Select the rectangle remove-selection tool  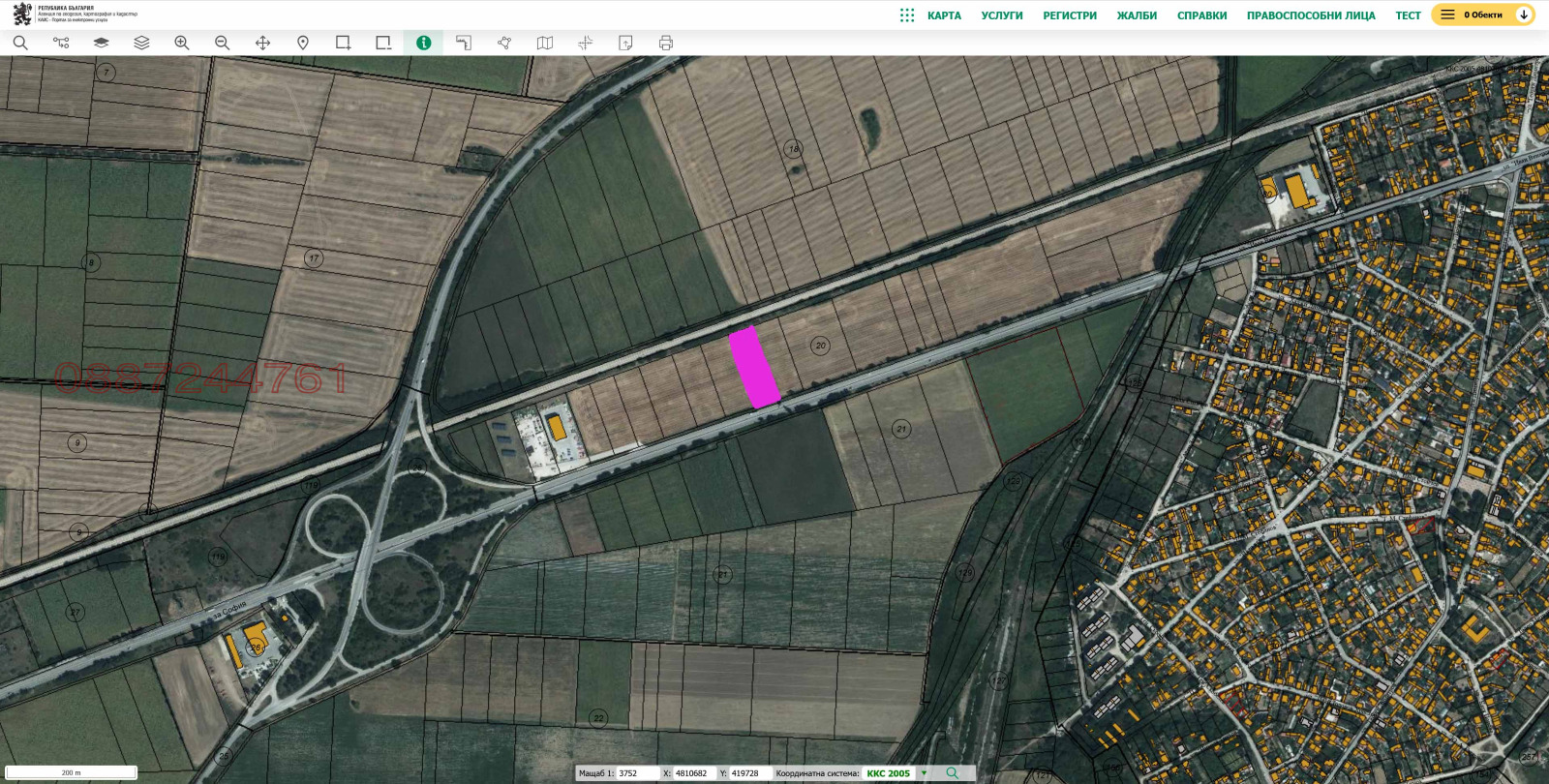tap(383, 43)
